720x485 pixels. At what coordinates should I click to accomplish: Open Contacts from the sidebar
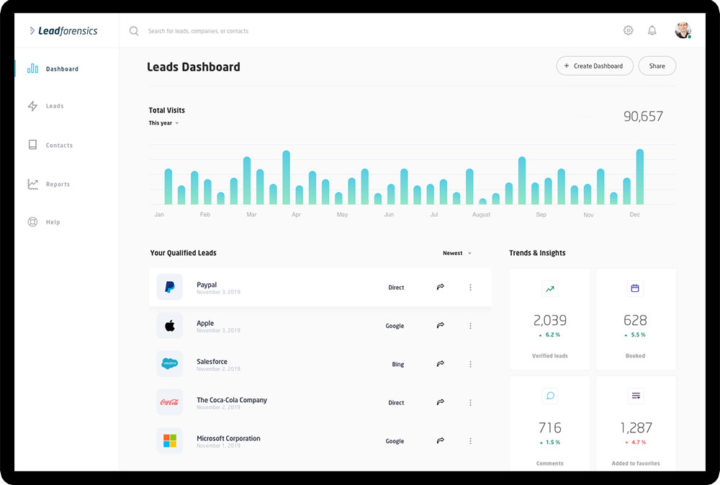pyautogui.click(x=58, y=145)
